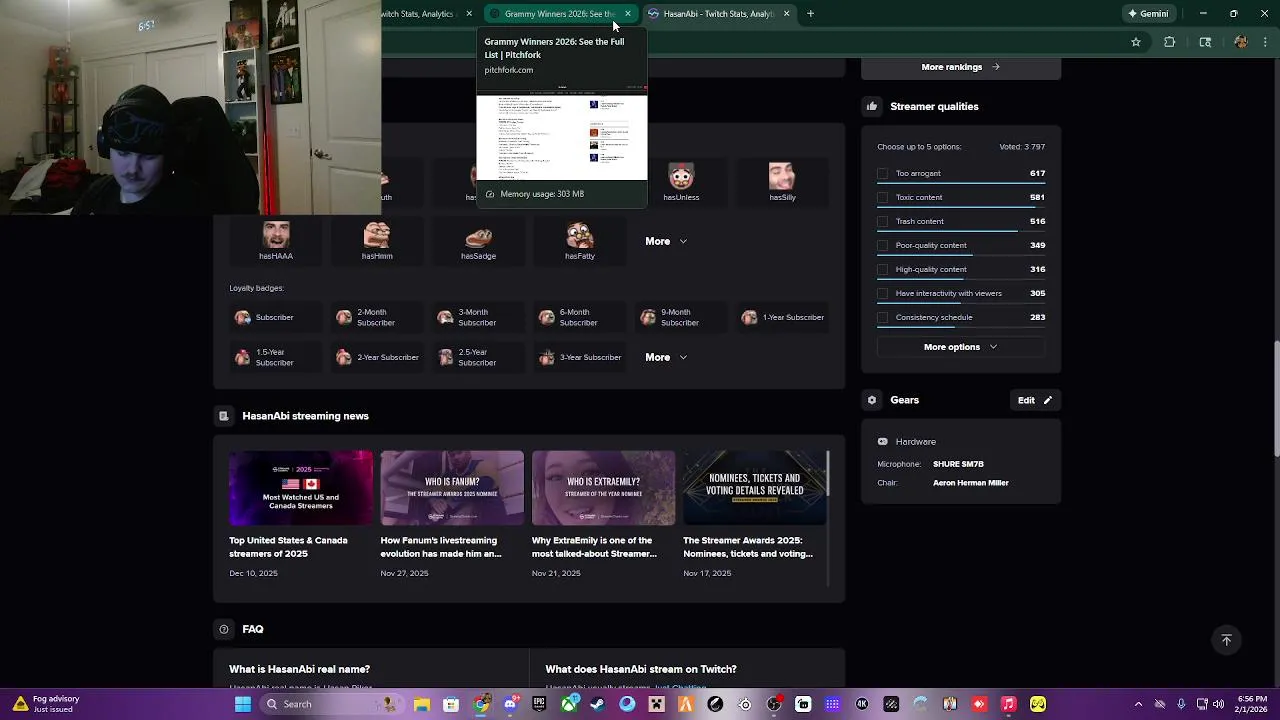Close the Grammy Winners 2026 tab

point(628,14)
